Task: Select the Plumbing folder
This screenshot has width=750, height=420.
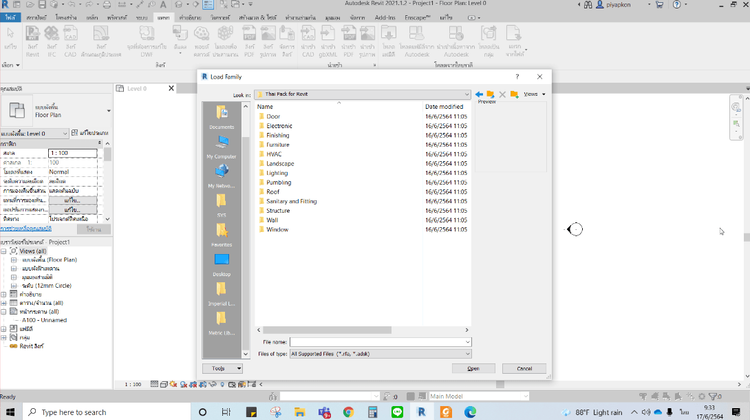Action: 278,182
